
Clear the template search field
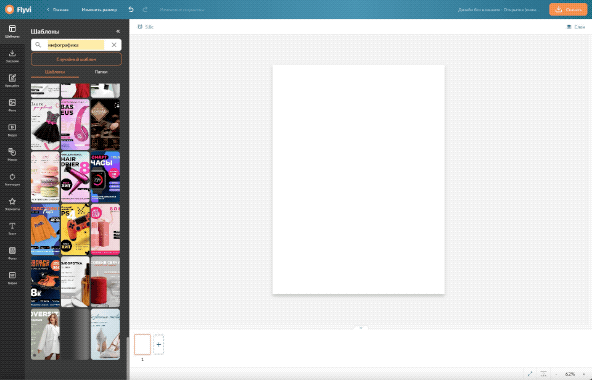click(114, 45)
